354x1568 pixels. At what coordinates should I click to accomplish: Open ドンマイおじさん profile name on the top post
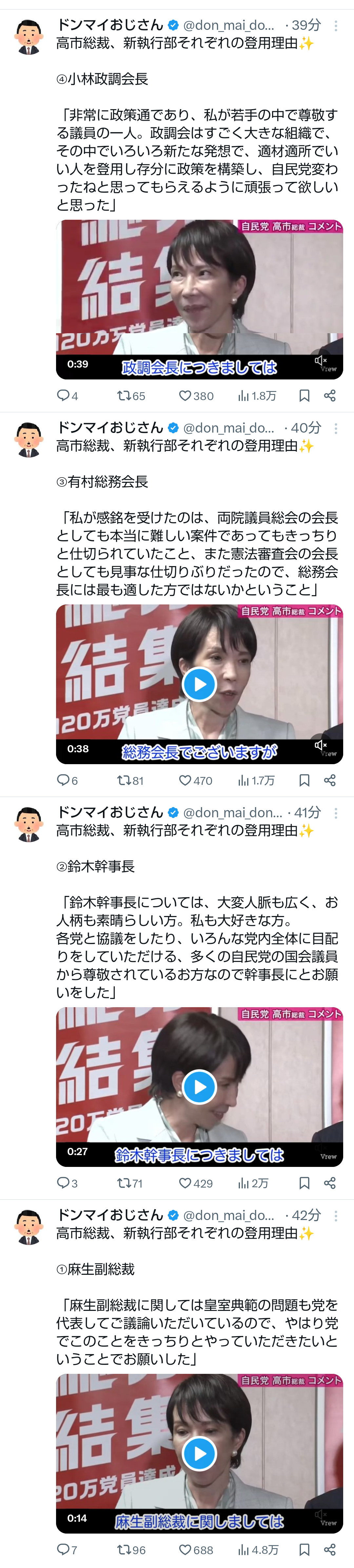click(110, 25)
